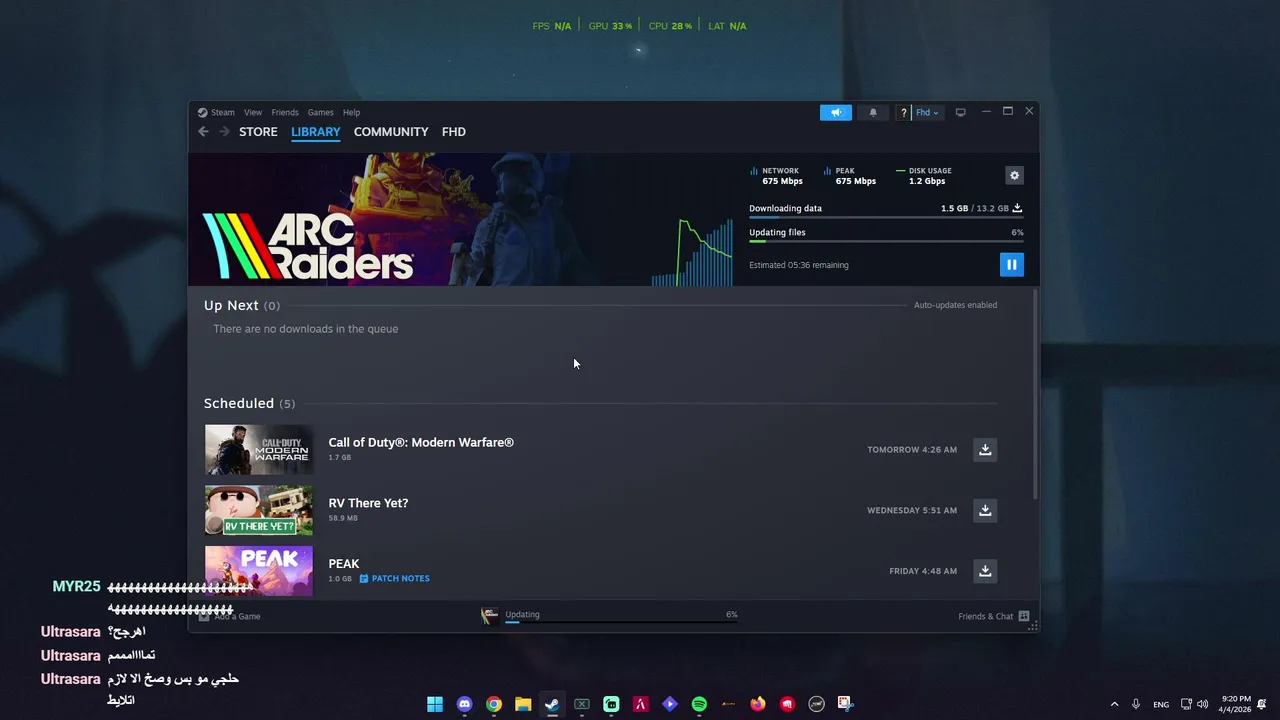Go forward with the right arrow
Screen dimensions: 1280x720
pos(224,131)
